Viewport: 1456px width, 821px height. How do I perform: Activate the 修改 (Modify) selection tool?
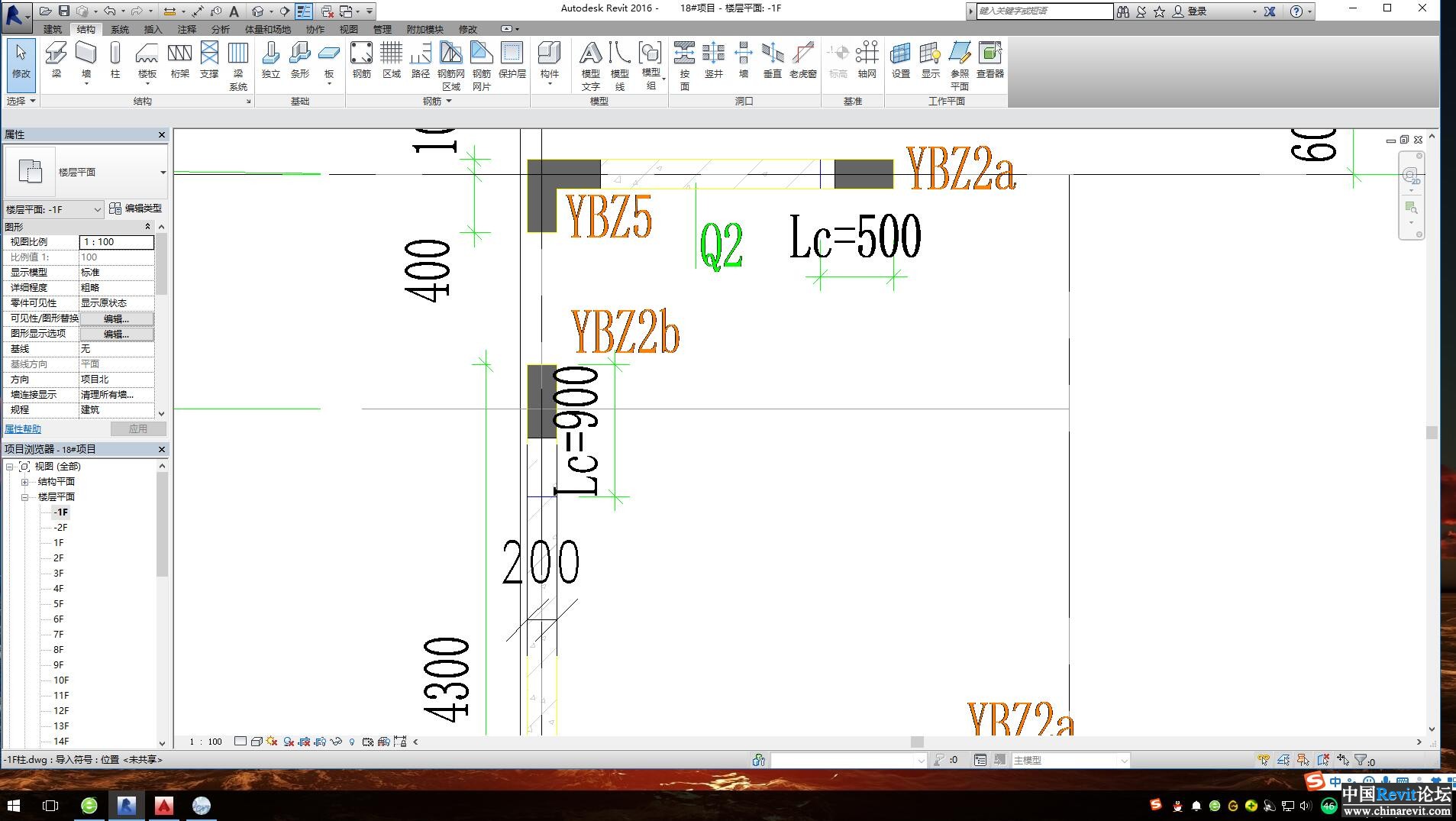click(21, 60)
